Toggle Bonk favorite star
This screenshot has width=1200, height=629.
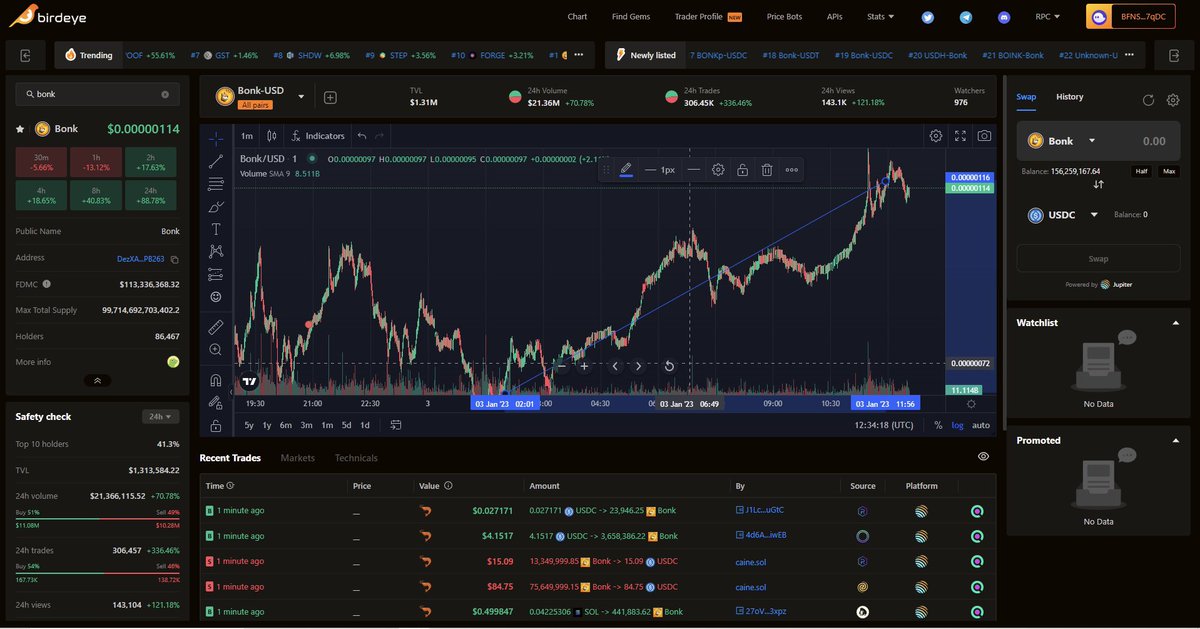[20, 129]
